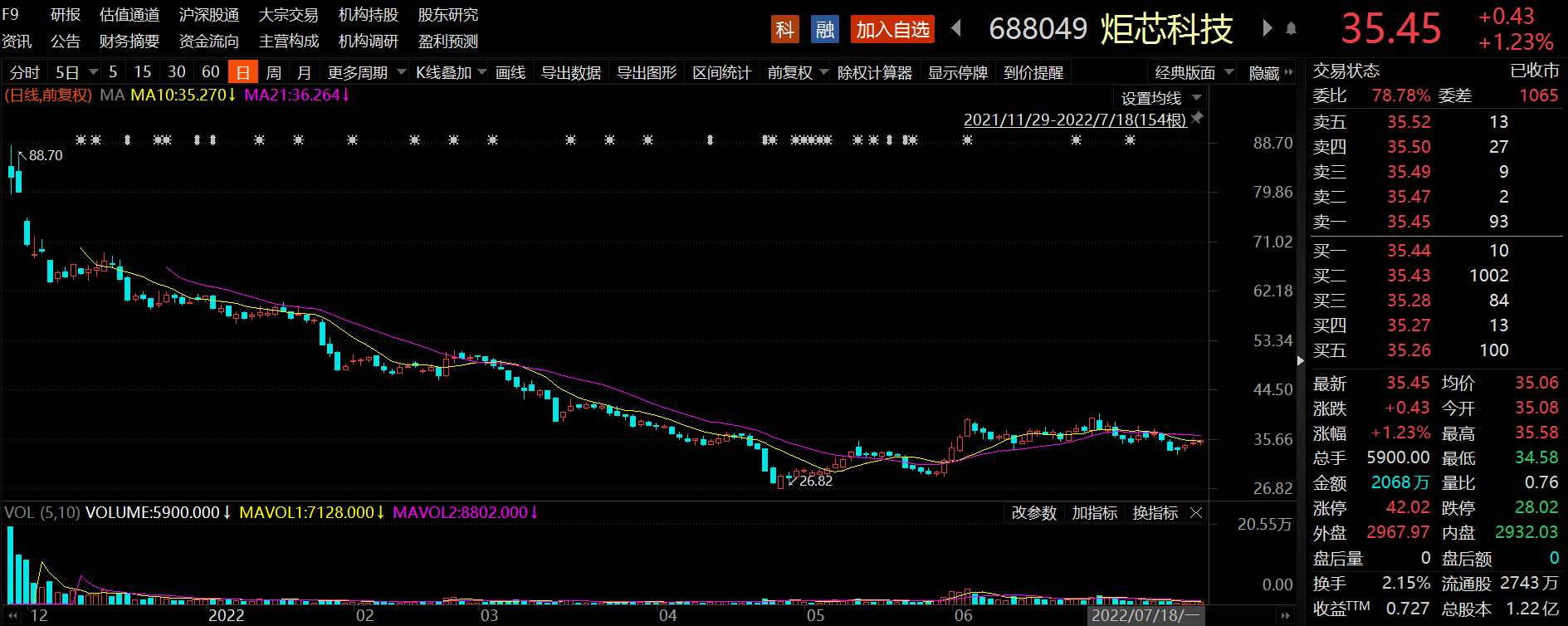This screenshot has width=1568, height=626.
Task: Click the pin icon beside date range
Action: pos(1197,119)
